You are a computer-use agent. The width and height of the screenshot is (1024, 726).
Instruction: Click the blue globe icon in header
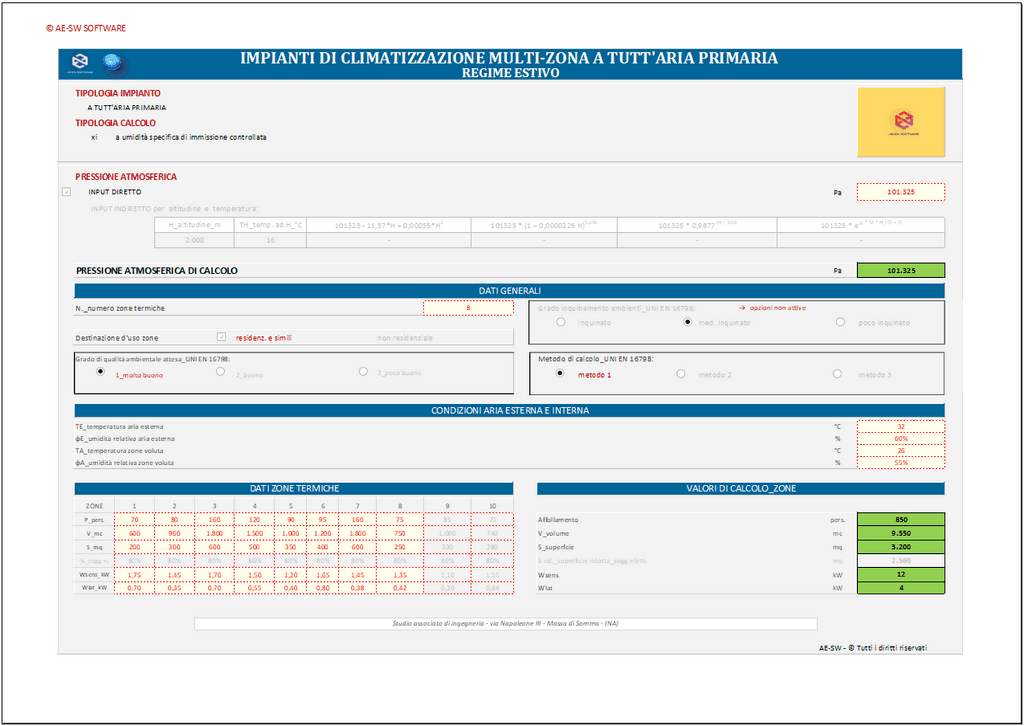tap(115, 63)
